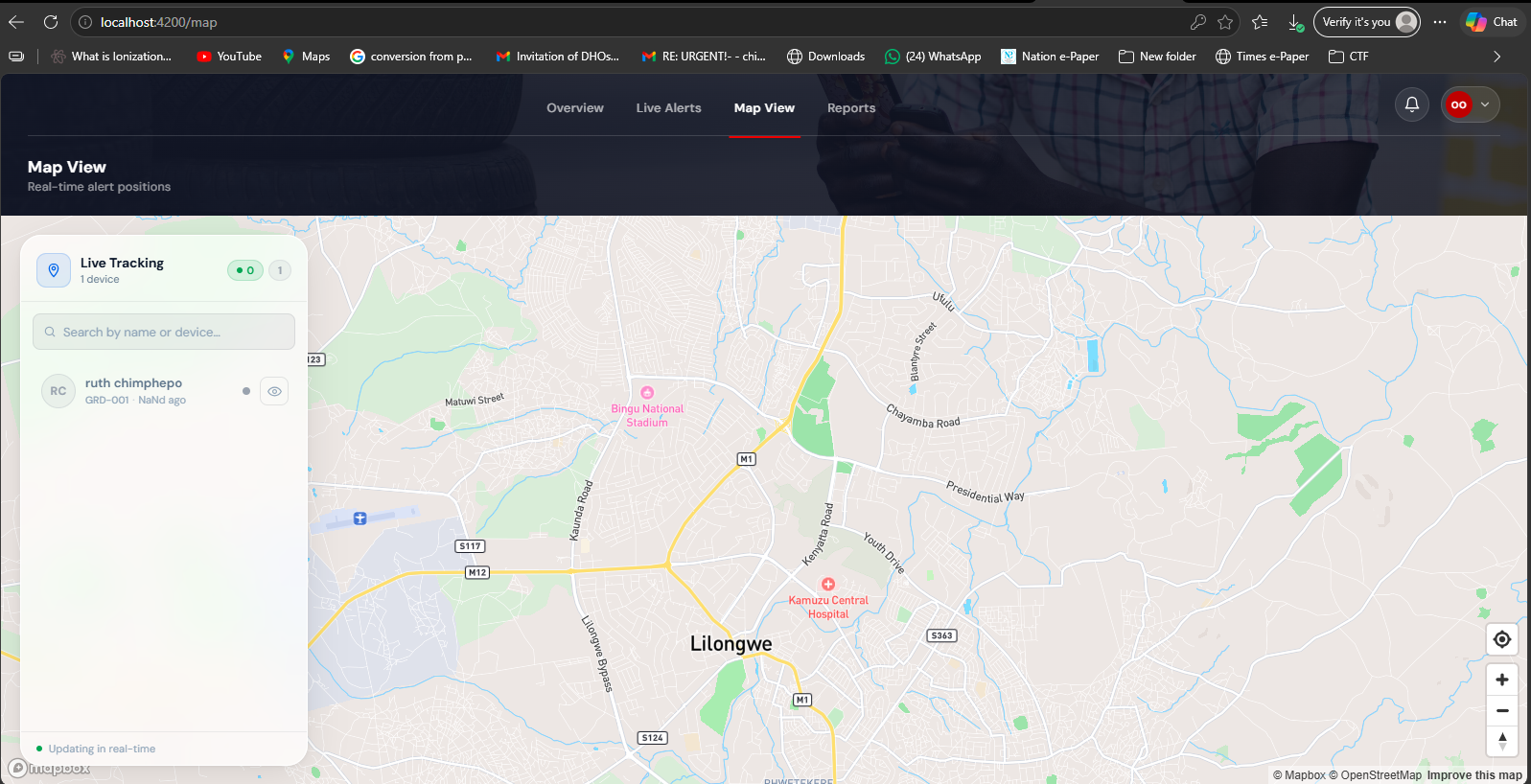This screenshot has height=784, width=1531.
Task: Select the ruth chimphepo device row
Action: [x=164, y=391]
